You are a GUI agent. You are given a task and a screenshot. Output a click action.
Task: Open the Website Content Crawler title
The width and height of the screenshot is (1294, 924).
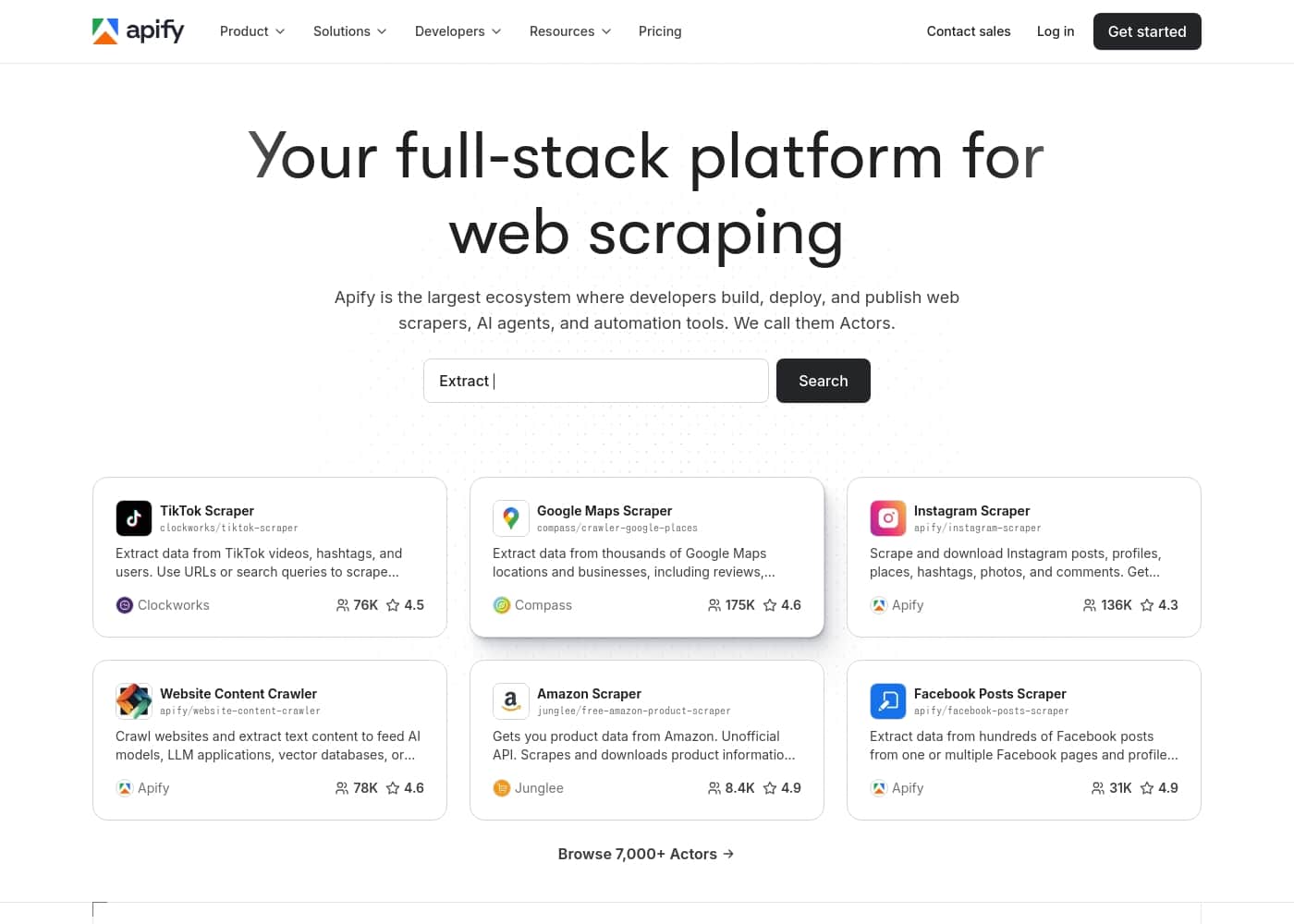238,694
